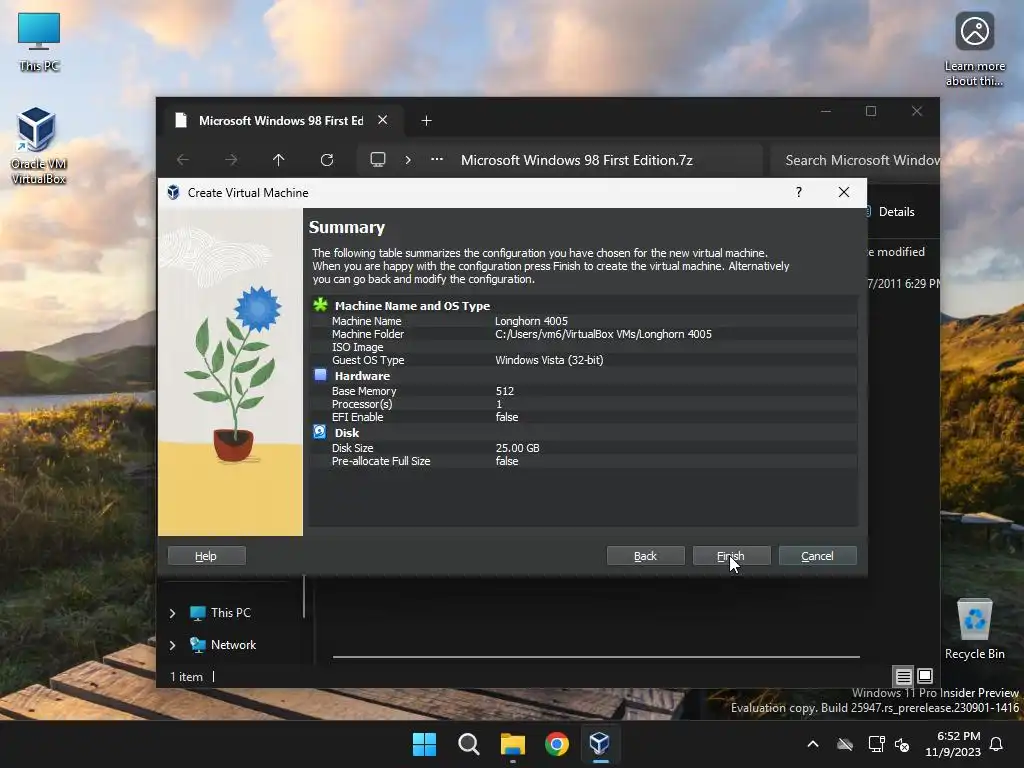Viewport: 1024px width, 768px height.
Task: Select the Machine Folder path value
Action: [x=603, y=334]
